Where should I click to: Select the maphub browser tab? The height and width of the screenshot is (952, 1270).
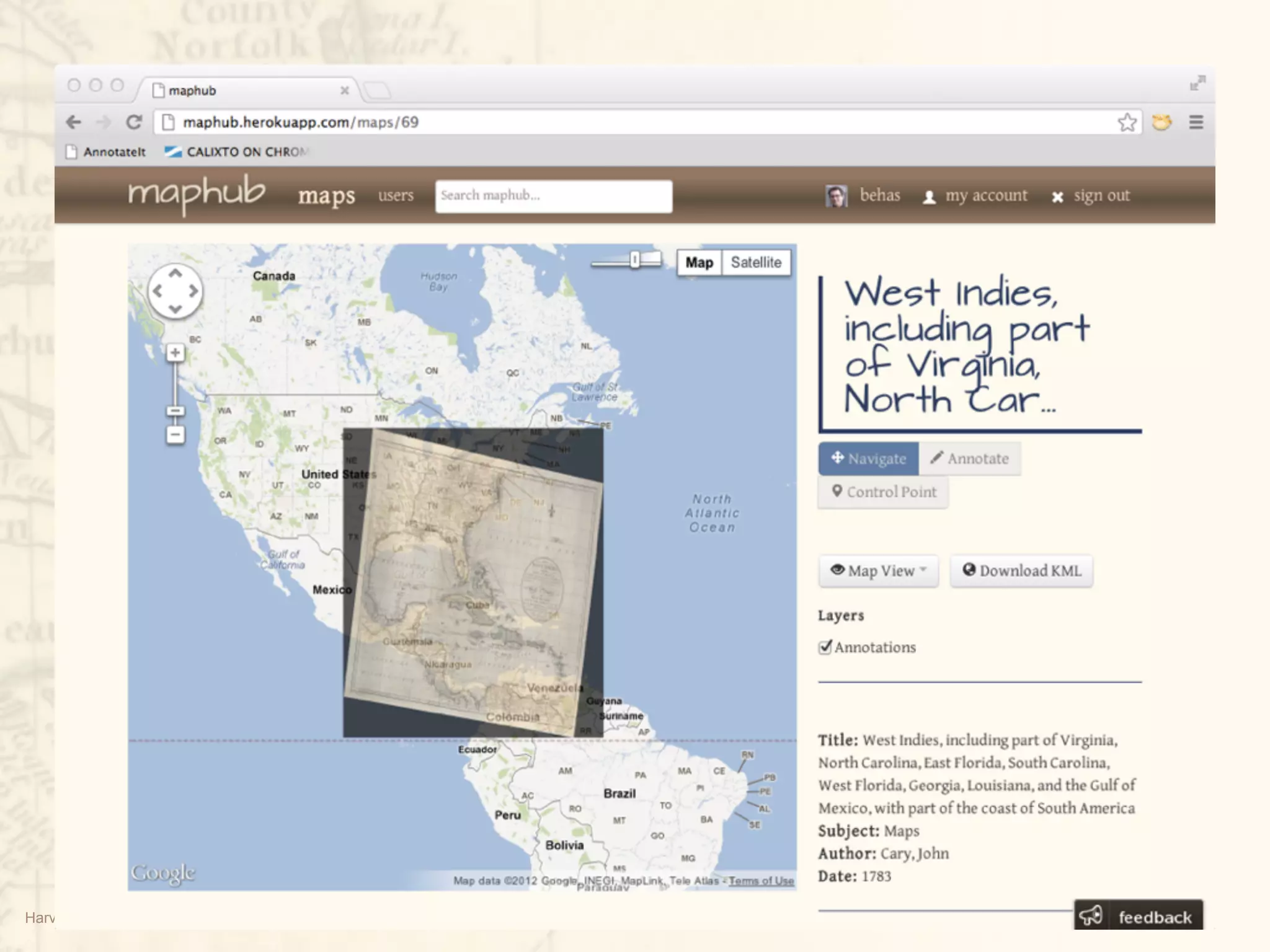click(248, 90)
